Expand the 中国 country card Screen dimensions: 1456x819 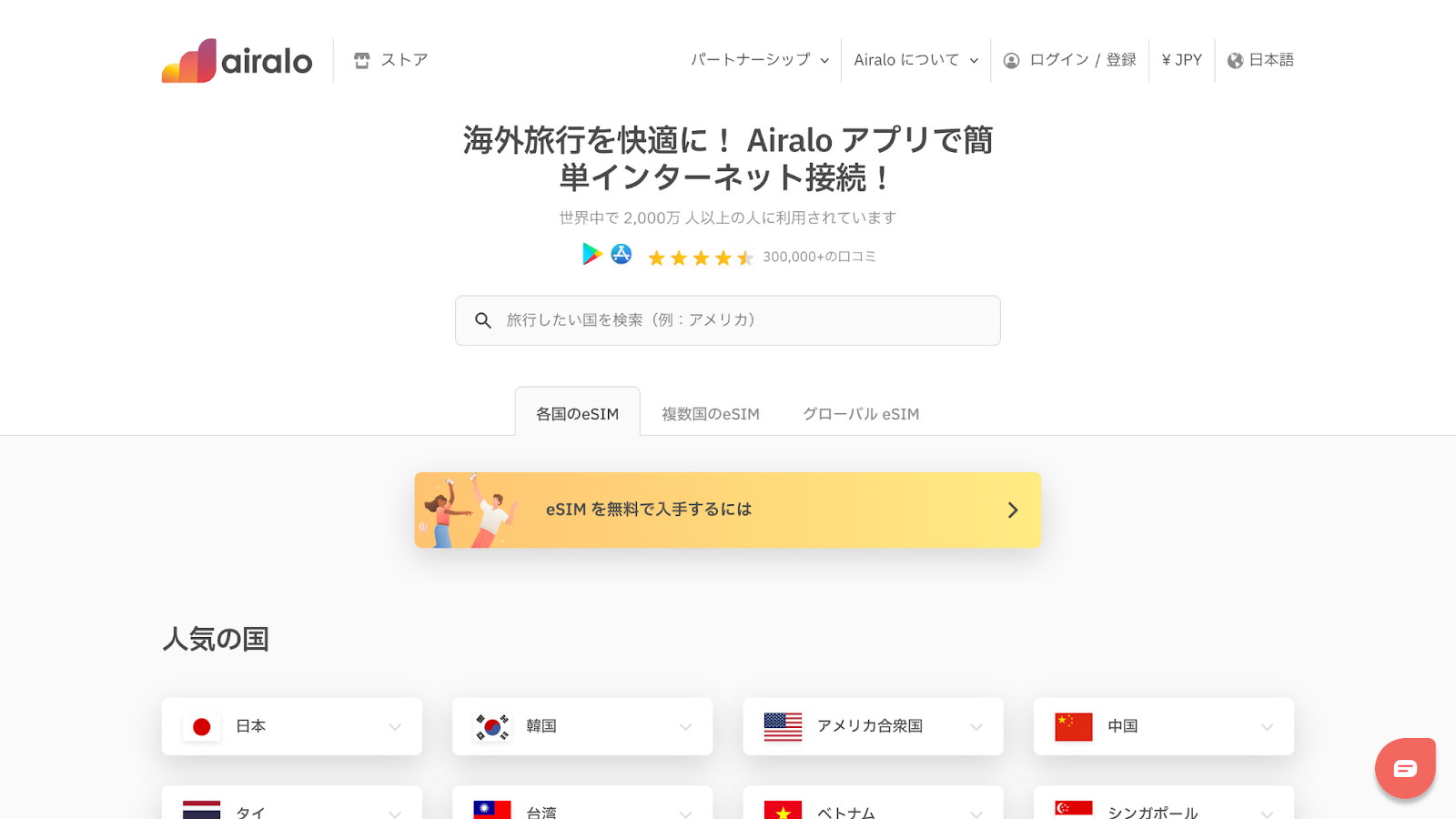click(1164, 726)
